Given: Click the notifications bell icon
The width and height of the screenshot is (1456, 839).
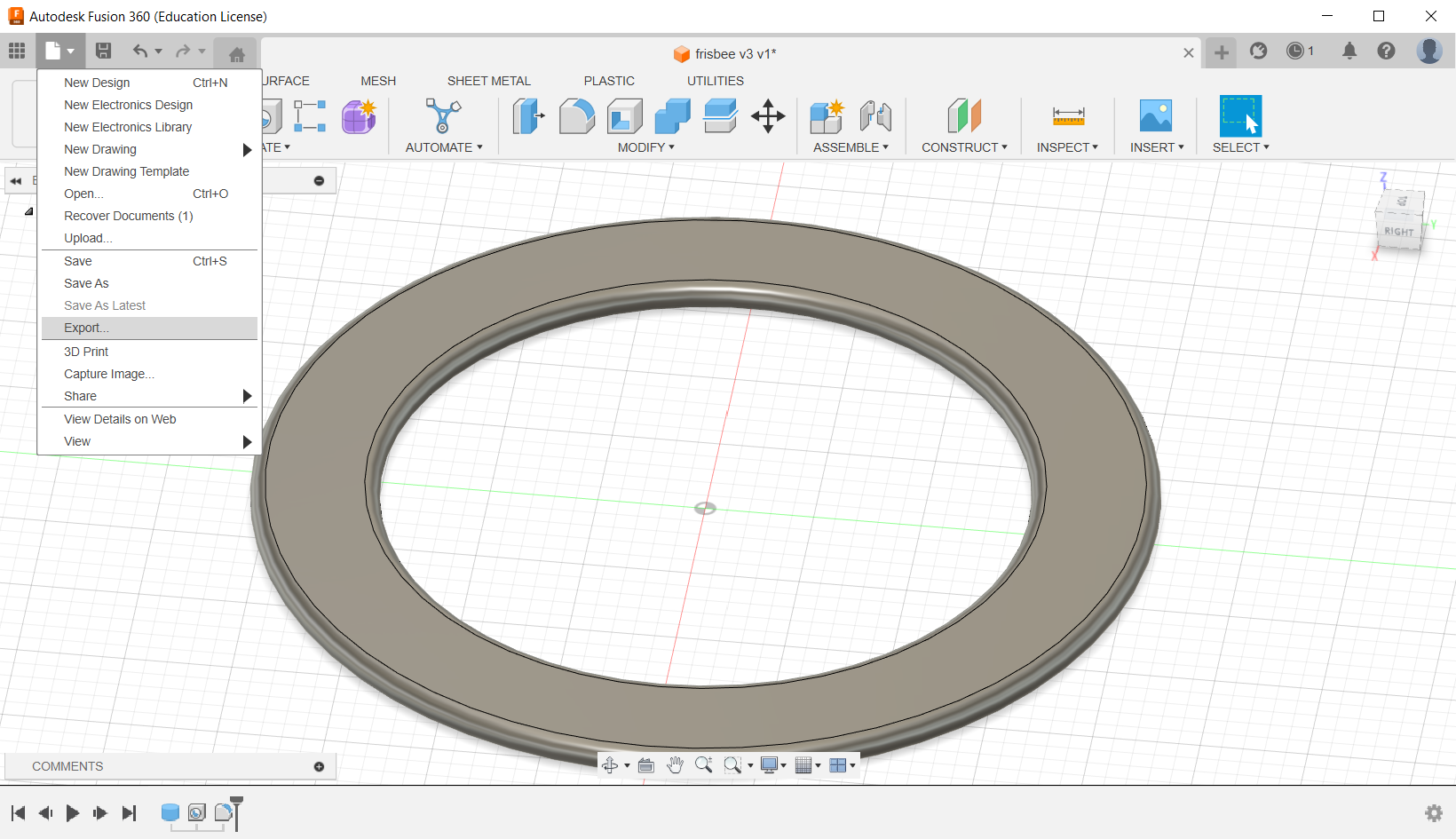Looking at the screenshot, I should [x=1349, y=51].
